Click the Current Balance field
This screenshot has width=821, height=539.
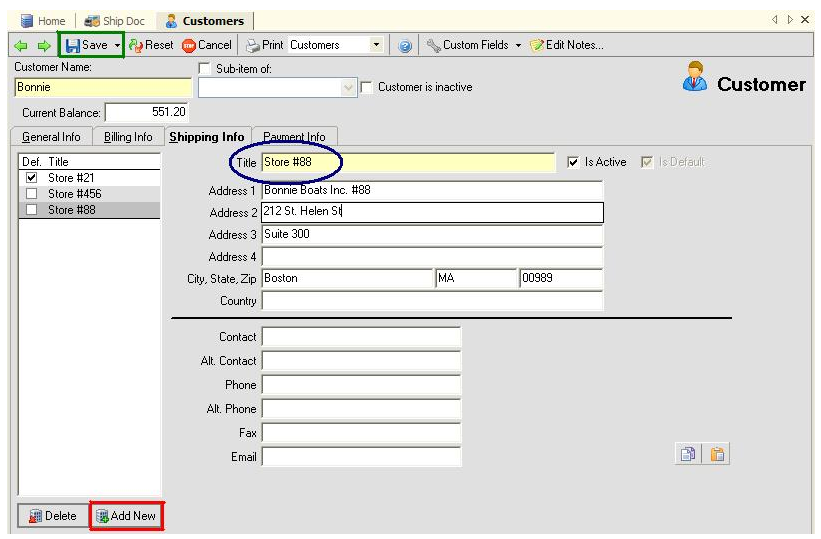[147, 112]
